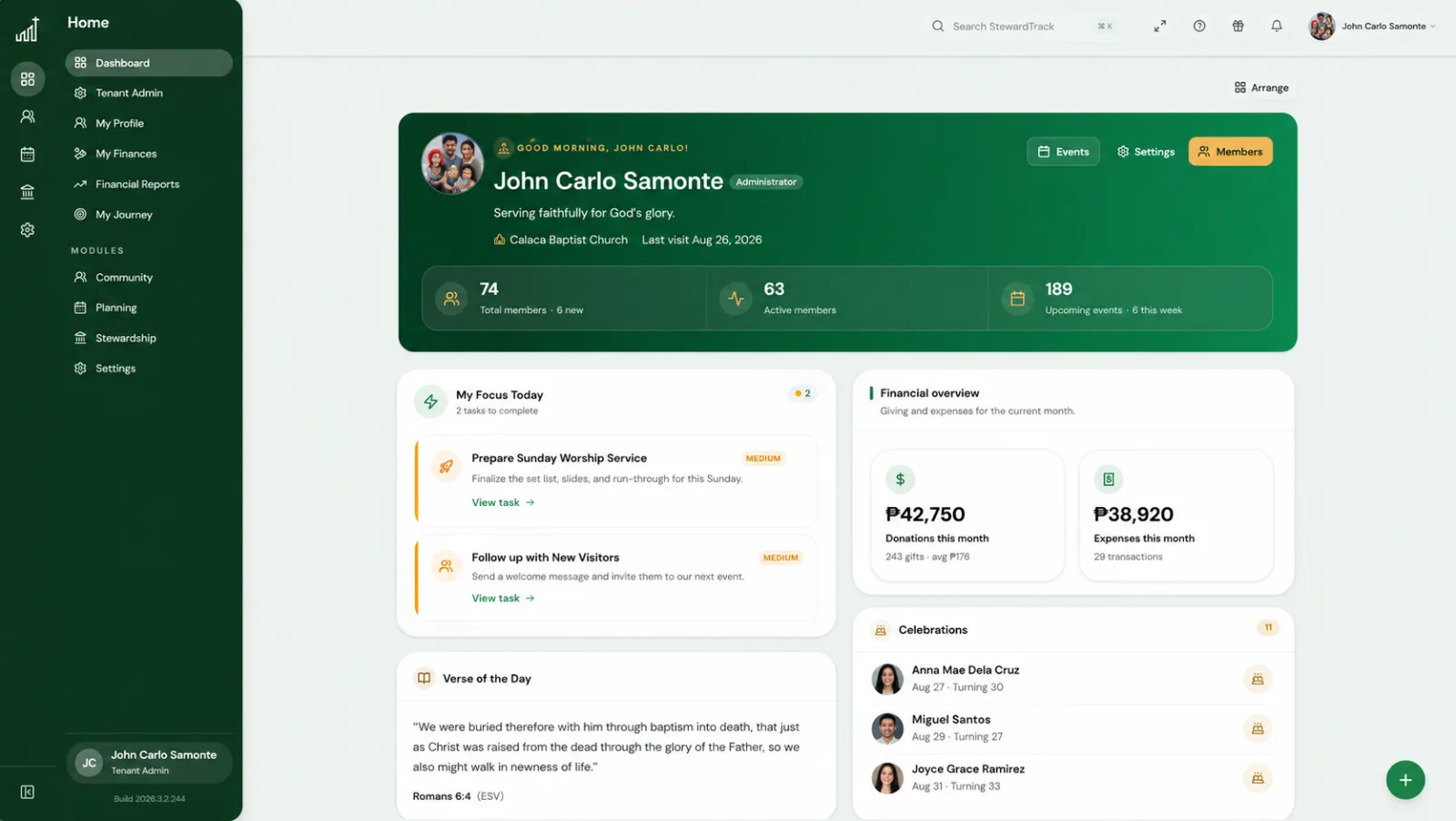Click cake icon beside Miguel Santos
Image resolution: width=1456 pixels, height=821 pixels.
pyautogui.click(x=1258, y=728)
